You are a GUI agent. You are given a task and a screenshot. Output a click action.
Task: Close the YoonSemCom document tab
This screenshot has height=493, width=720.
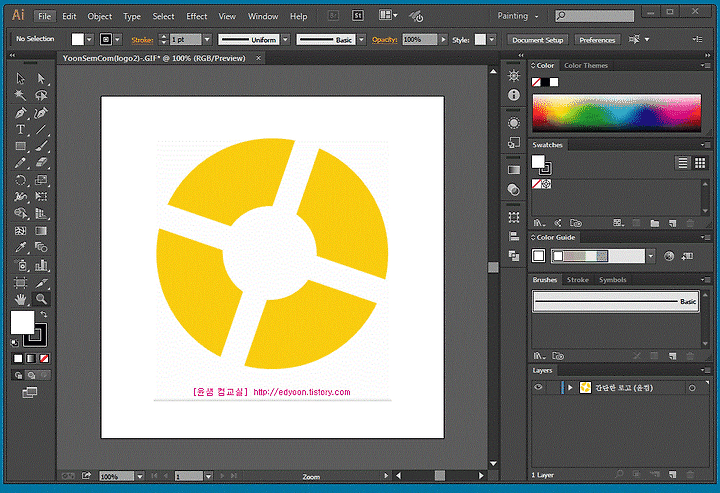pos(259,58)
